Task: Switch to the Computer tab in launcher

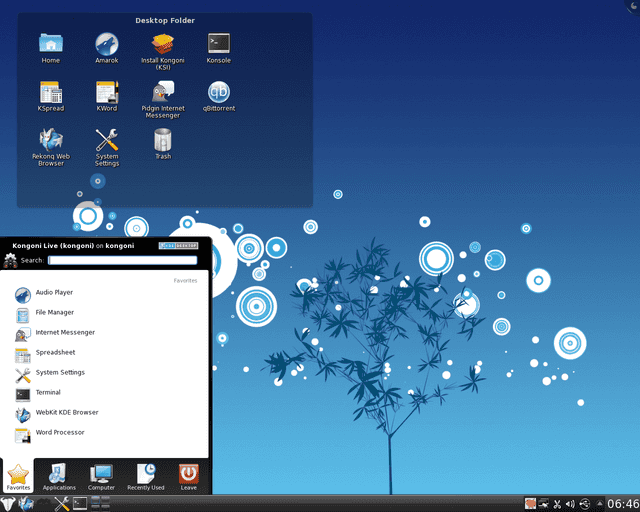Action: click(x=101, y=476)
